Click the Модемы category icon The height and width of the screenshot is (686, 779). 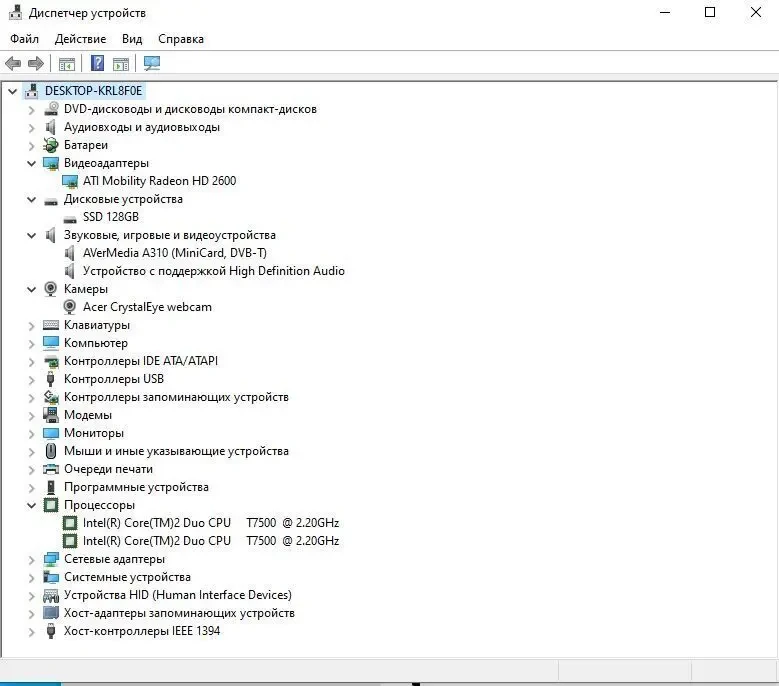click(51, 415)
